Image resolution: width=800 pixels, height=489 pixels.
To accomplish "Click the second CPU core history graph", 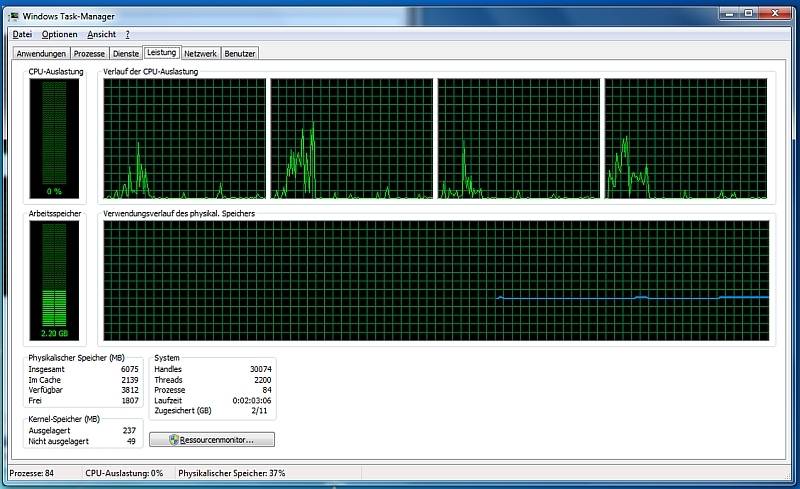I will click(352, 138).
